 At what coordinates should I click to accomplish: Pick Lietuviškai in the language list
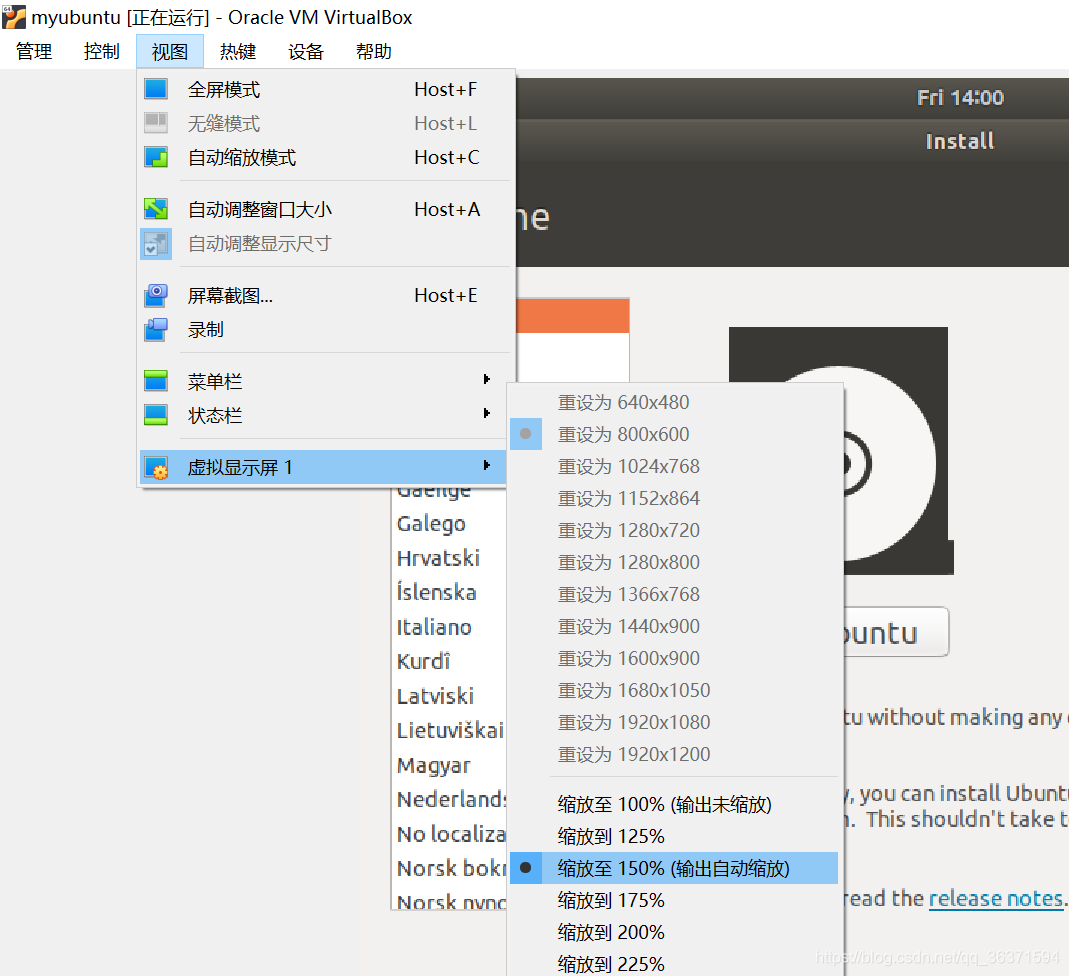coord(451,730)
